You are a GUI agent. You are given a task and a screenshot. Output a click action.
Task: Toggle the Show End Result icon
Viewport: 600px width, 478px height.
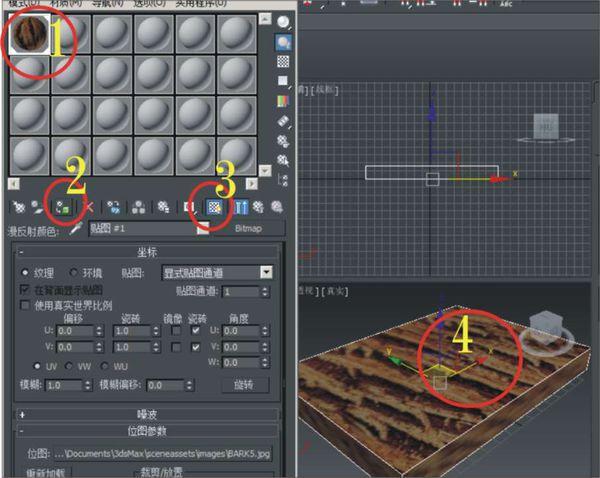coord(241,207)
